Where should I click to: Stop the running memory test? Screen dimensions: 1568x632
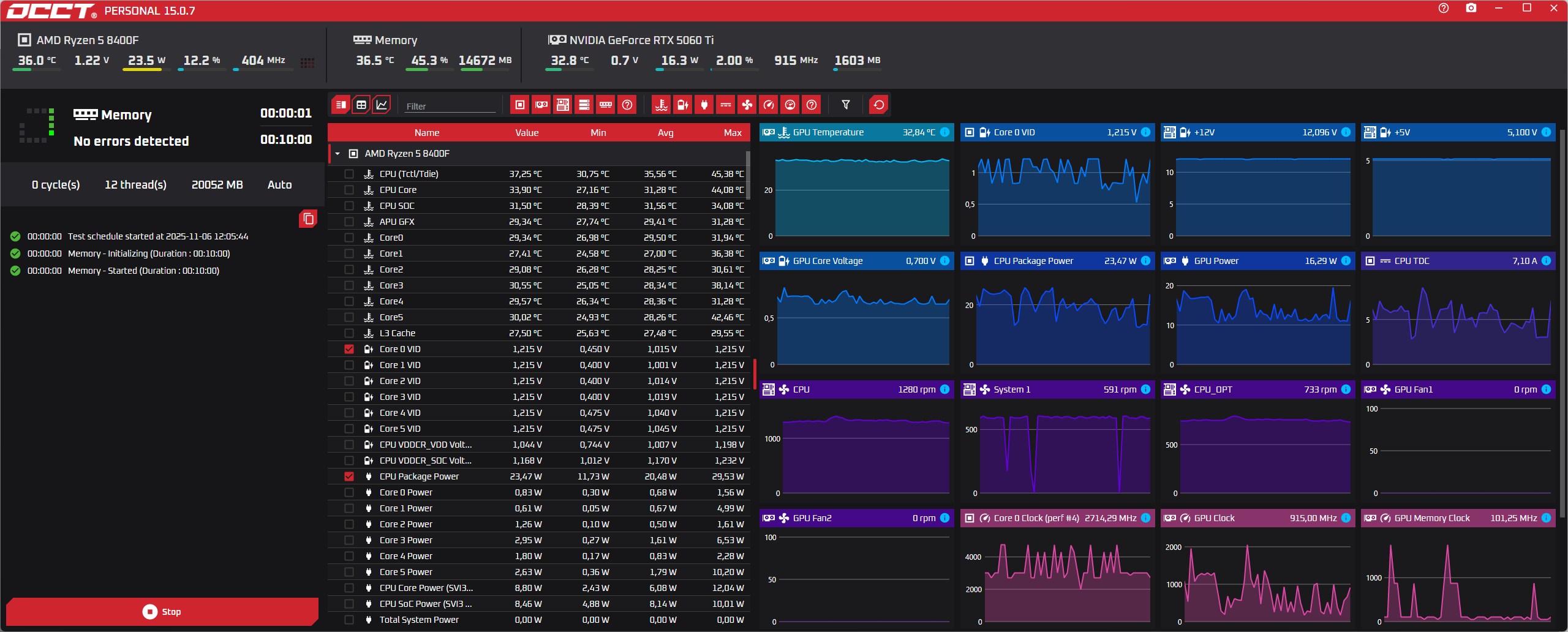click(x=162, y=611)
